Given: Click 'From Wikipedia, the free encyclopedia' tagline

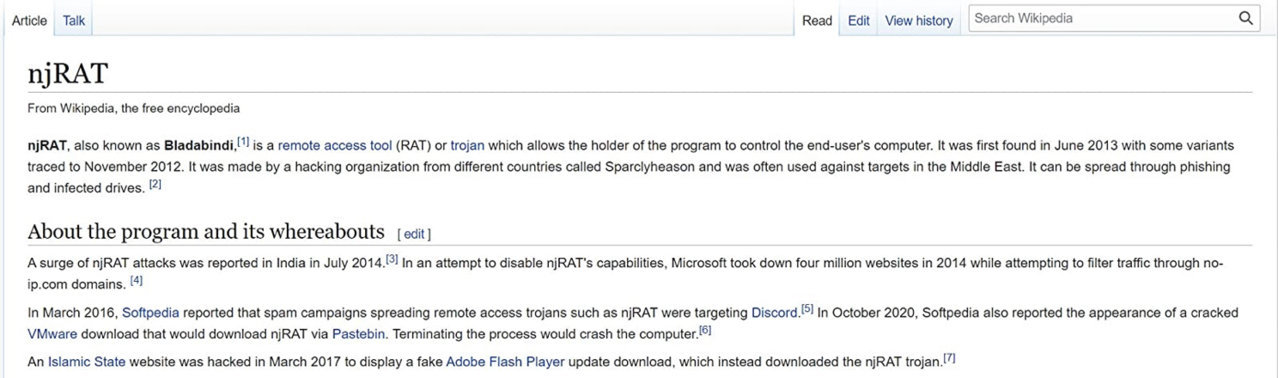Looking at the screenshot, I should pyautogui.click(x=134, y=108).
